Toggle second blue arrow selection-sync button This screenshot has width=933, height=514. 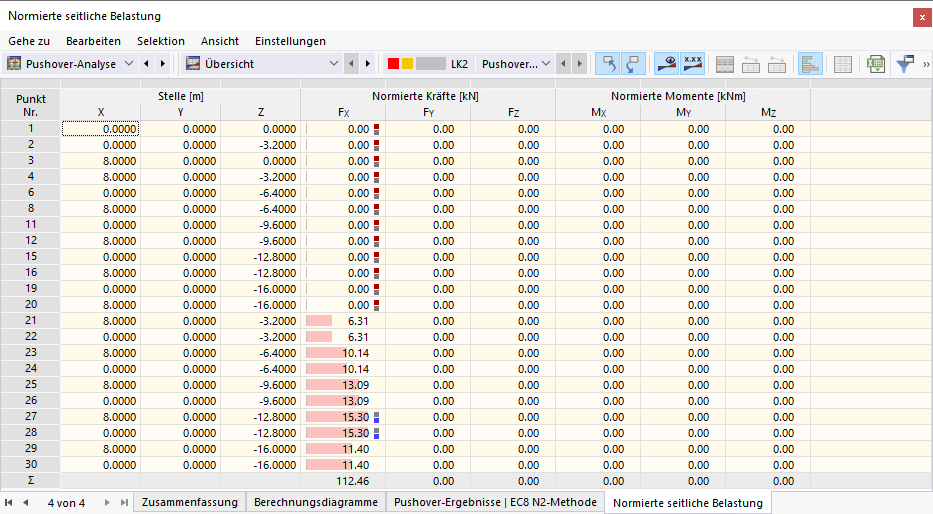[x=634, y=64]
